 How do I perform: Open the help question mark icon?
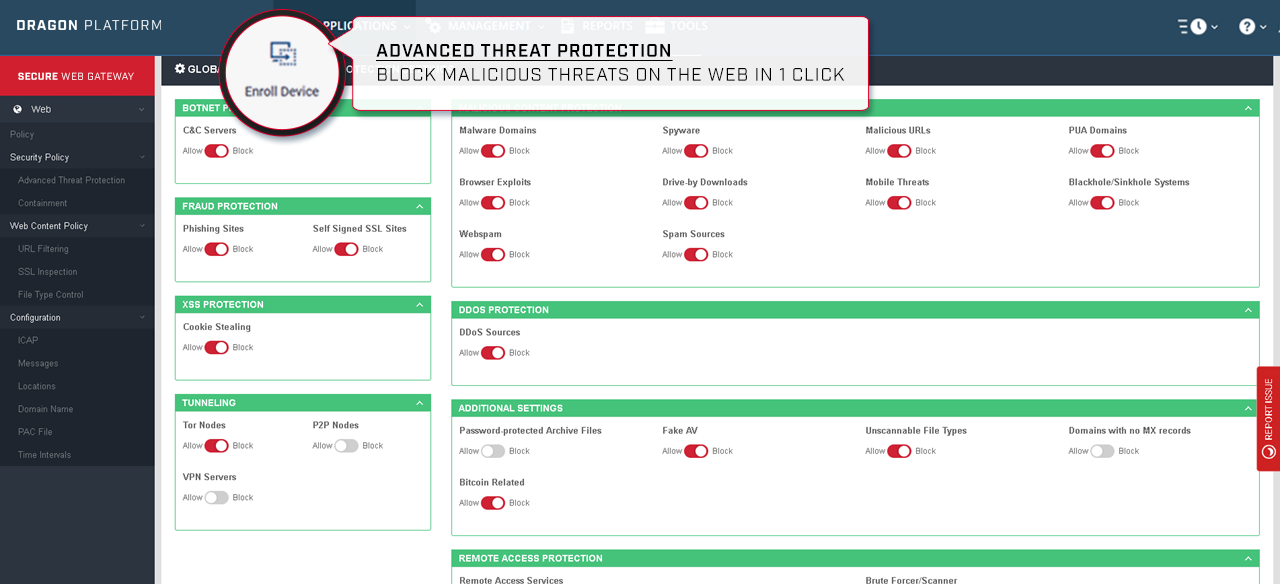coord(1247,27)
